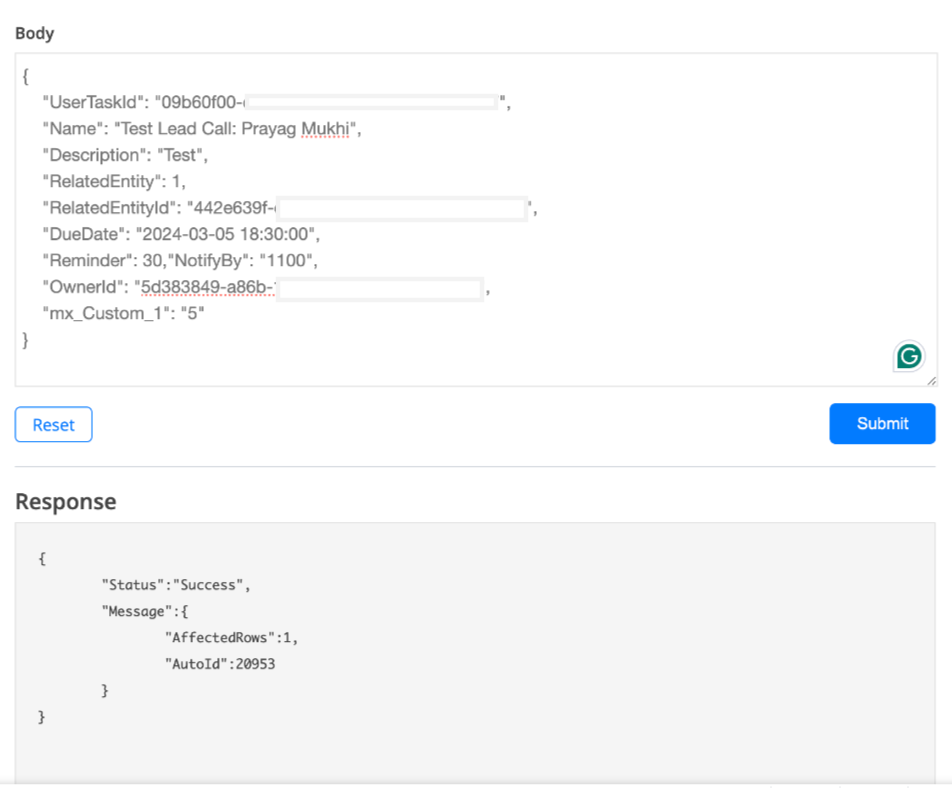Click the underlined word Mukhi

[x=326, y=129]
